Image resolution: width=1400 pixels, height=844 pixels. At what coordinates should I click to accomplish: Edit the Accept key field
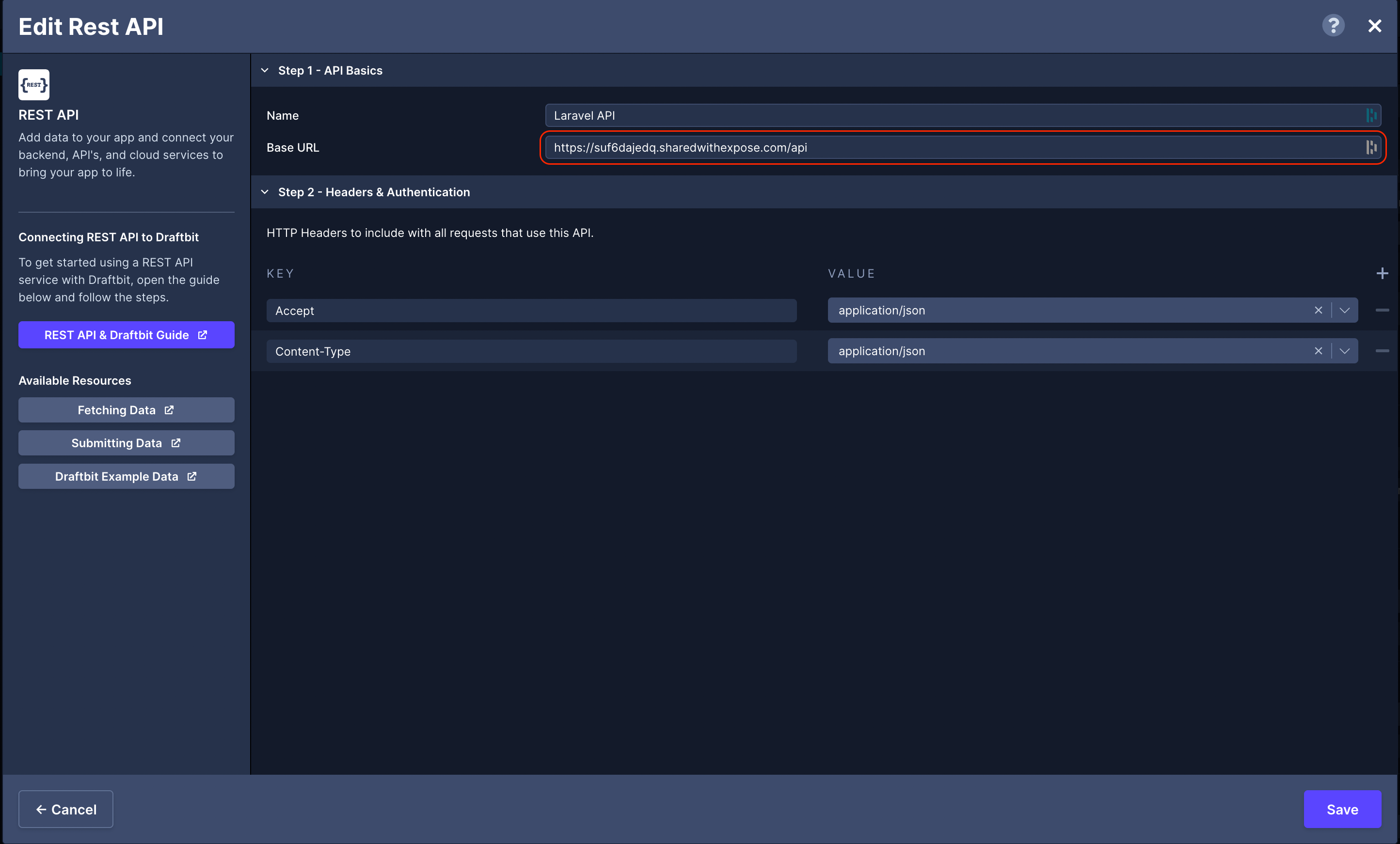click(x=531, y=311)
